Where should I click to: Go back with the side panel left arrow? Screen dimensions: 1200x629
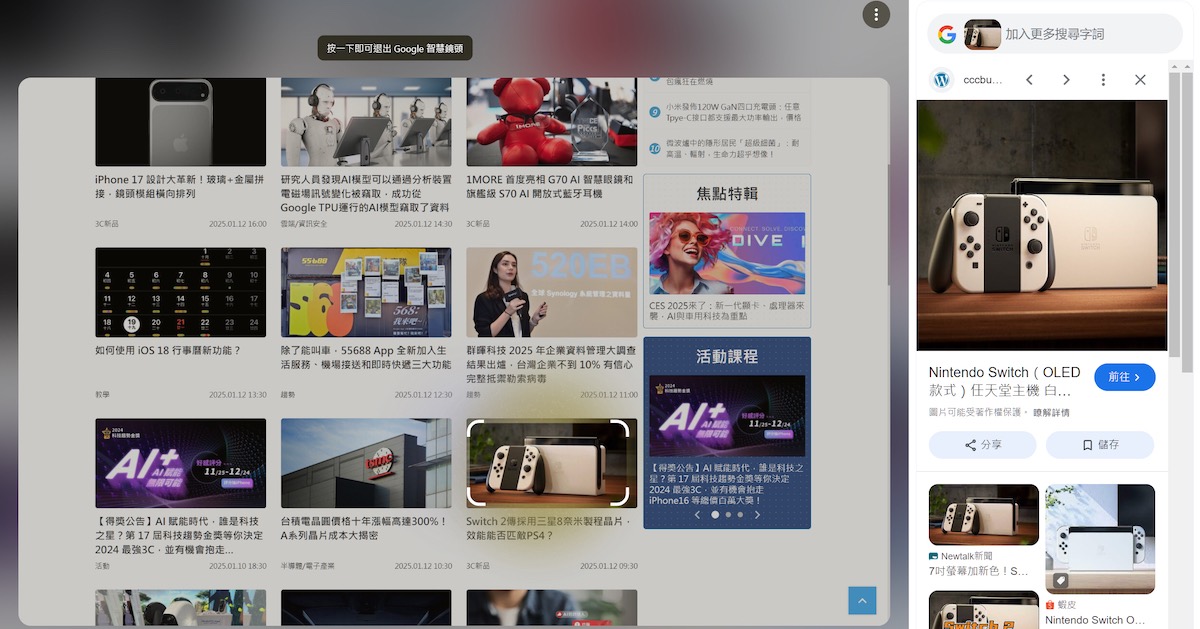[x=1029, y=79]
